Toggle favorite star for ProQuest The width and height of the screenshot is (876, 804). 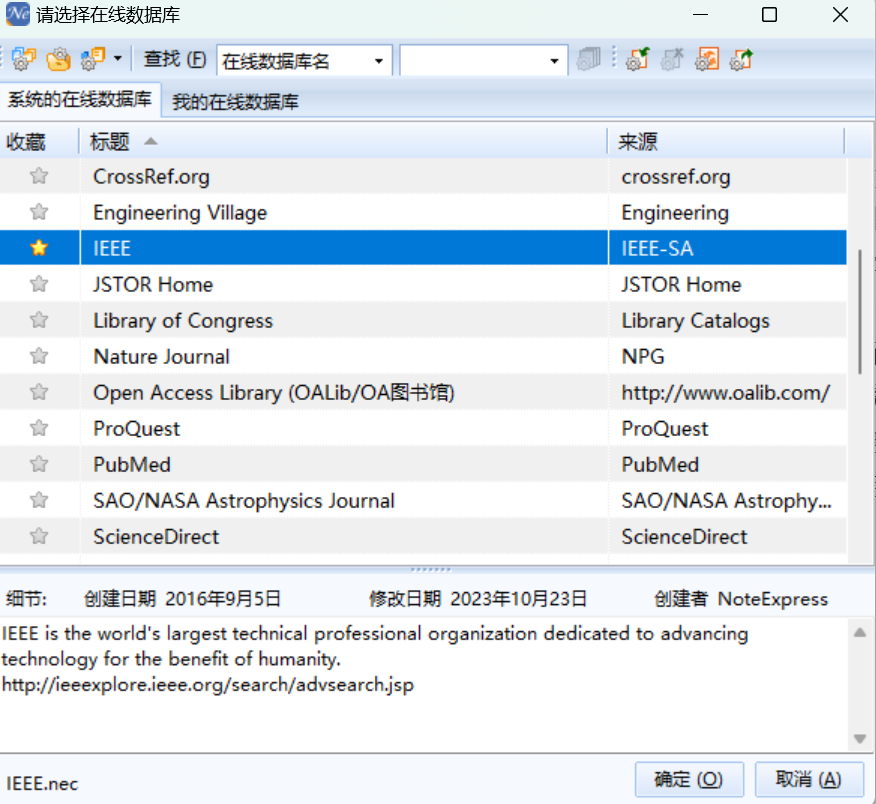39,428
